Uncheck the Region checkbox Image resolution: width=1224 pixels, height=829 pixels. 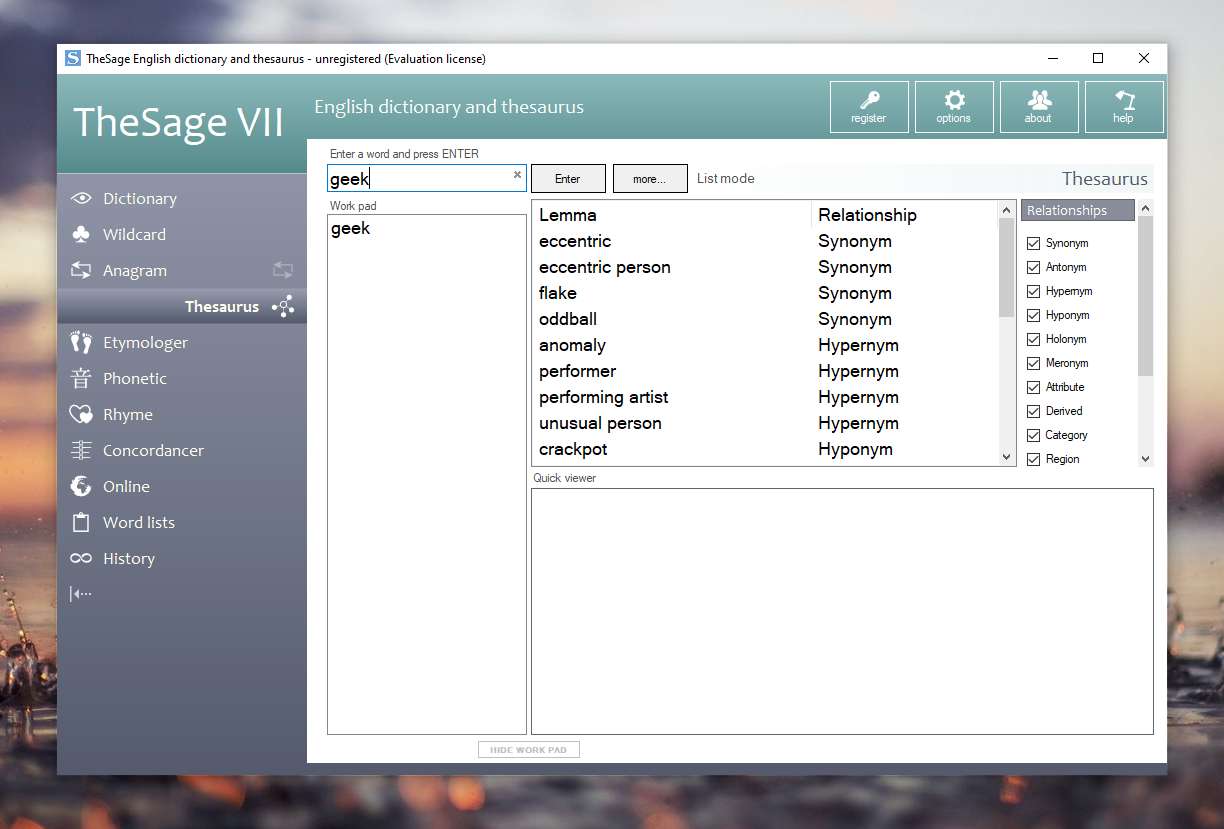click(x=1034, y=459)
